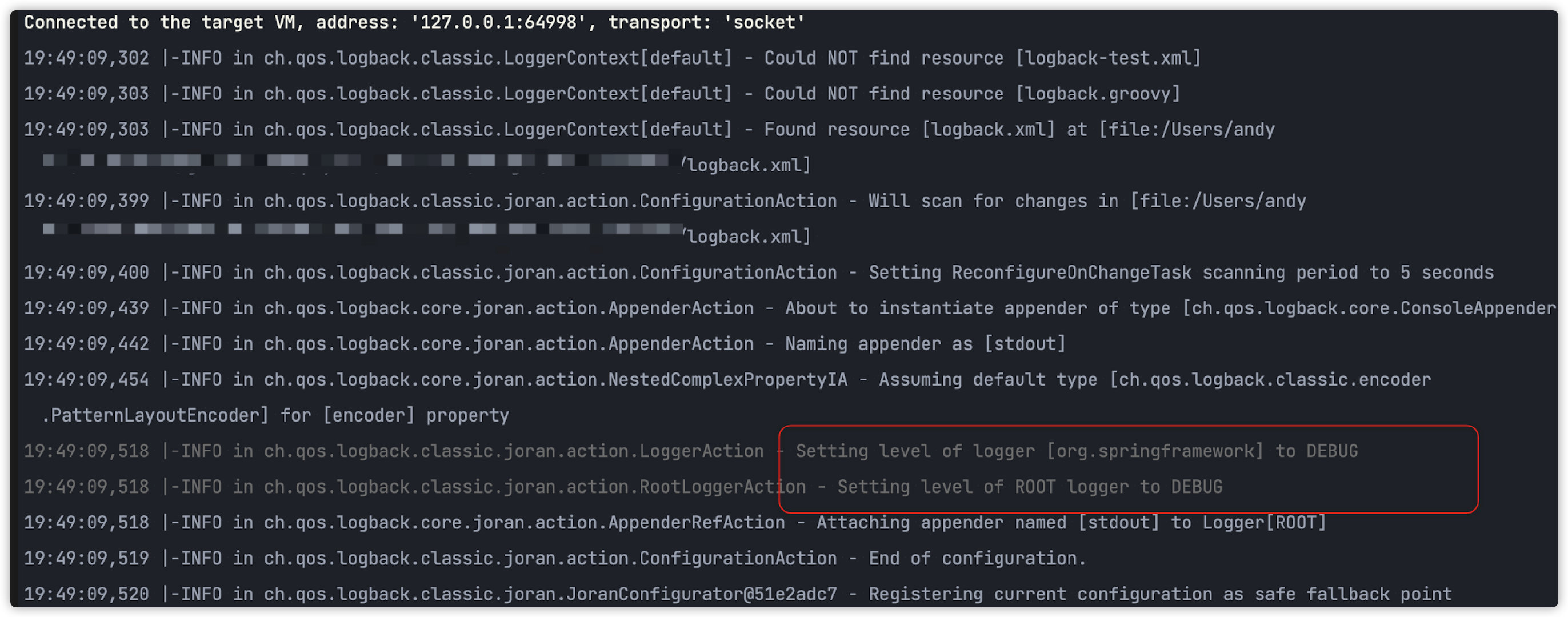
Task: Click the [org.springframework] logger name
Action: 1155,451
